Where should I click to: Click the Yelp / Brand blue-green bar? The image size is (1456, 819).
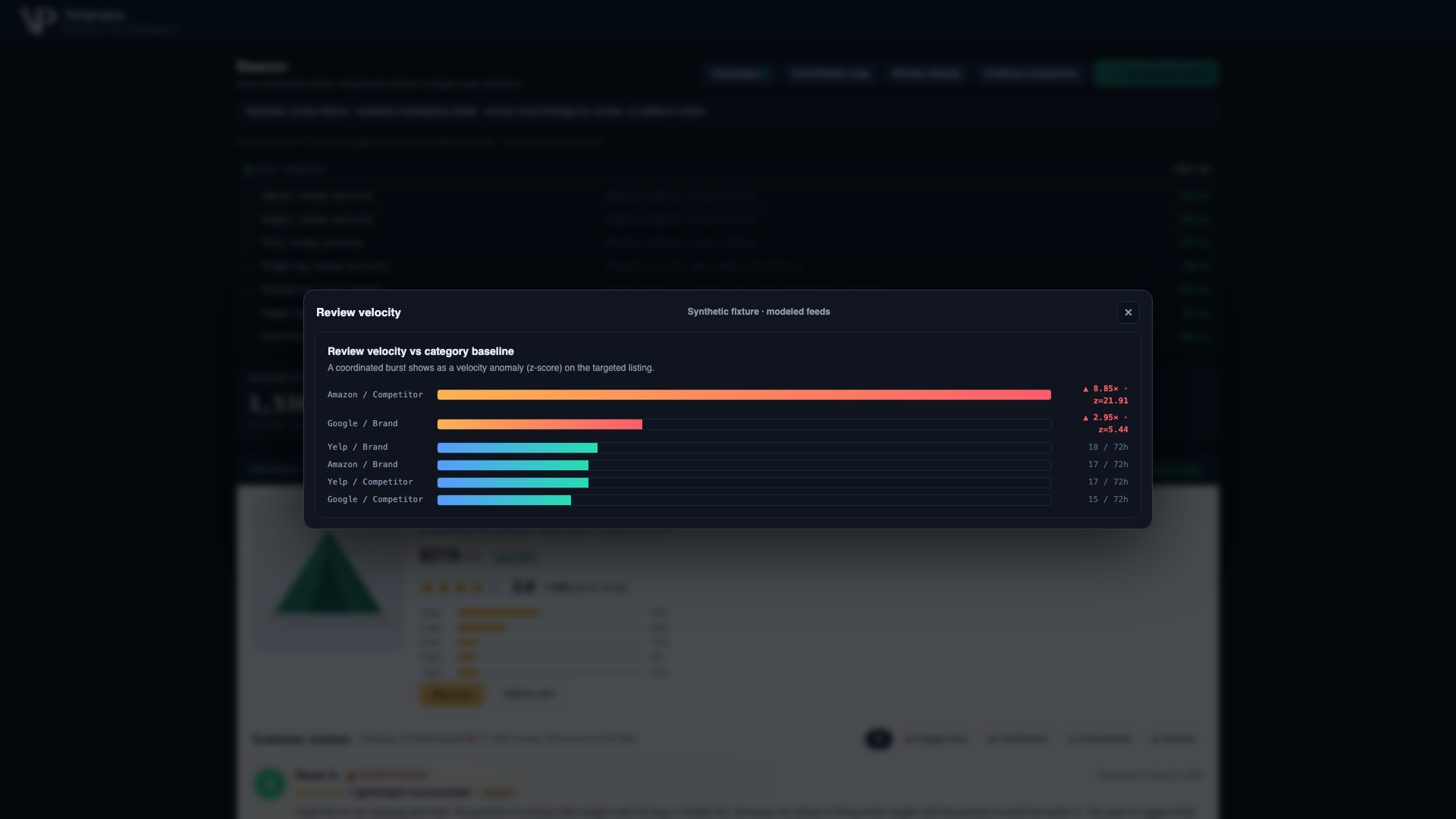[517, 448]
